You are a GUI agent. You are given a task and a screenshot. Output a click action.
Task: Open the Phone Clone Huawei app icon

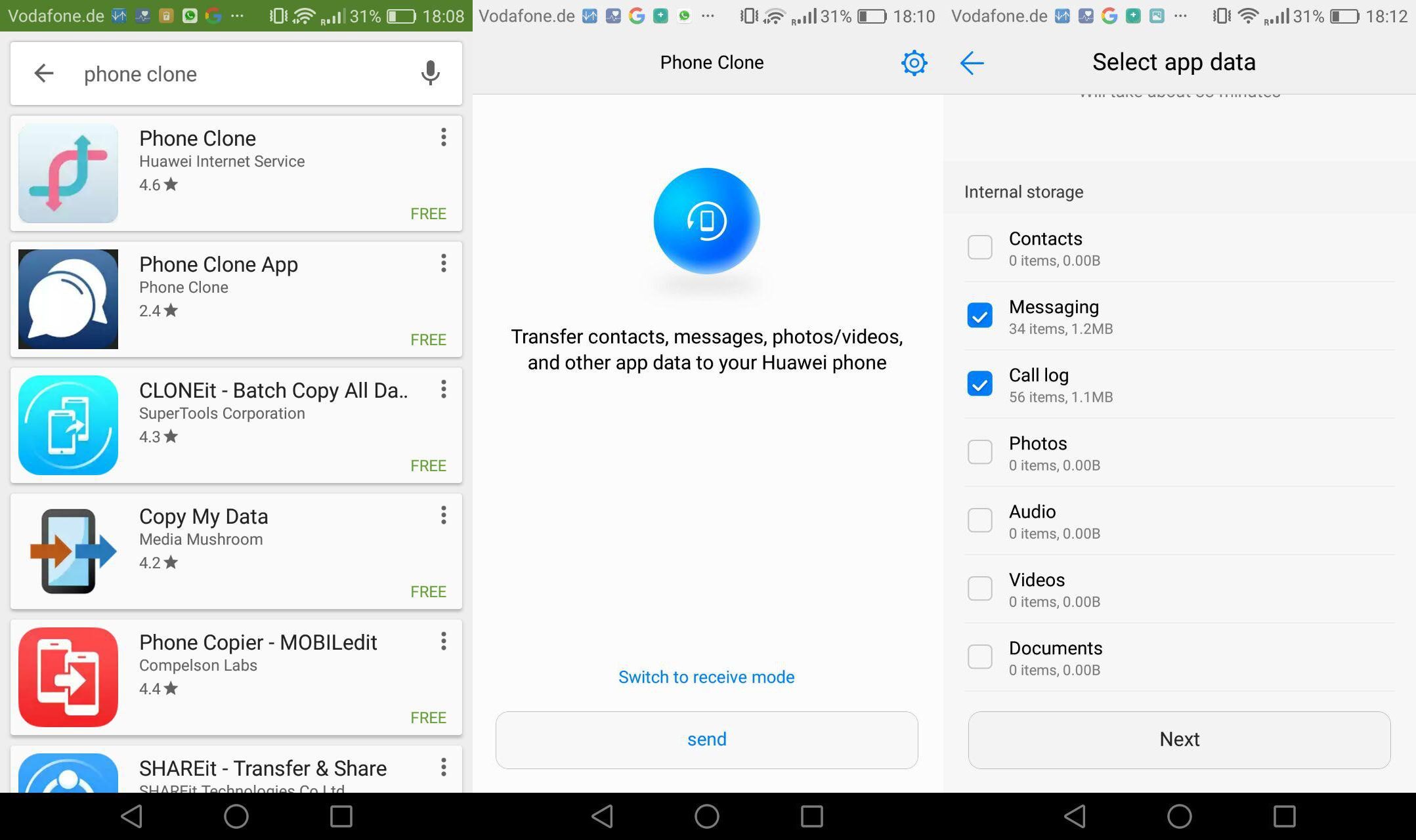[68, 173]
